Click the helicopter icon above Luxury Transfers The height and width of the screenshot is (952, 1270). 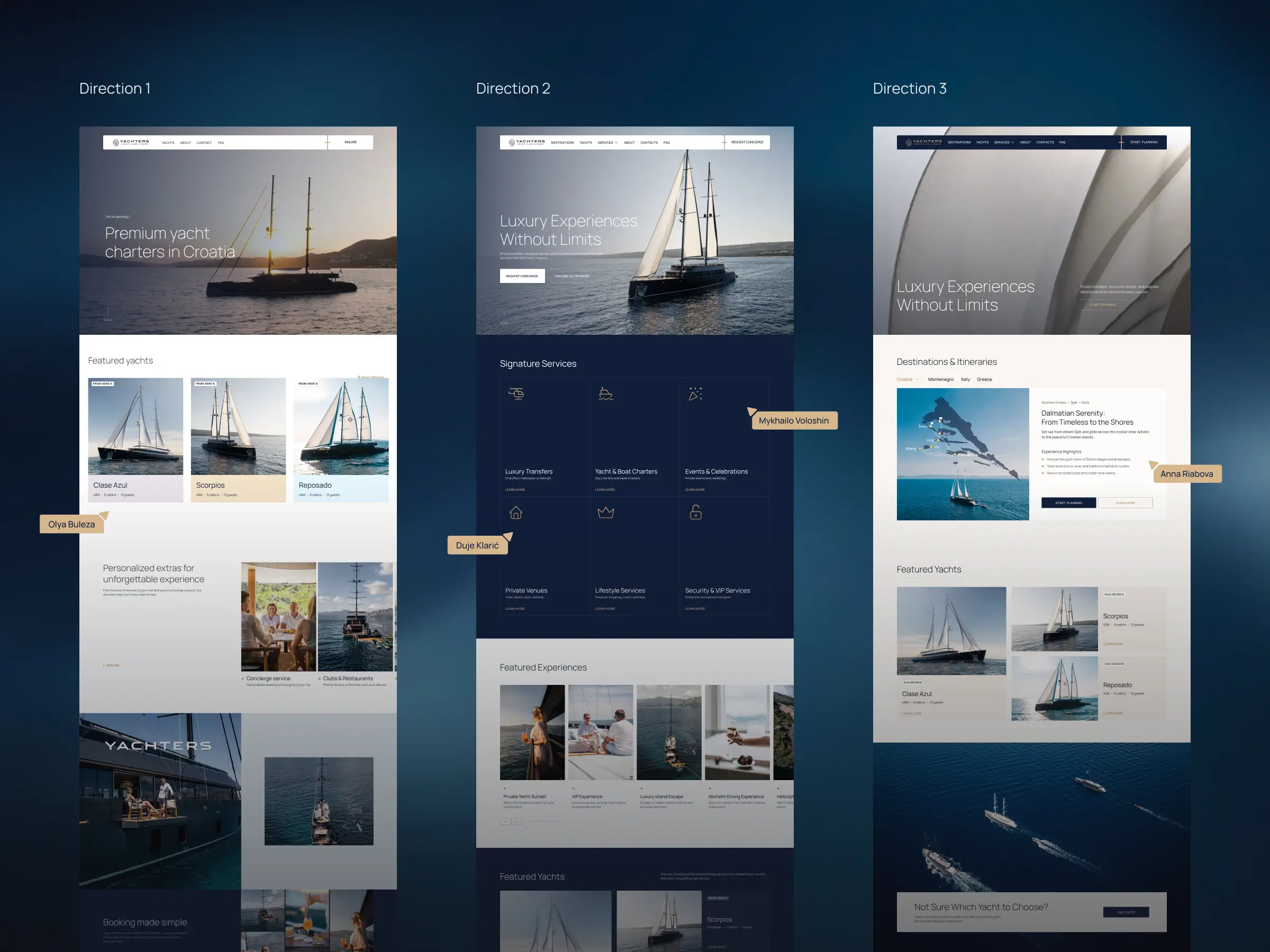click(516, 393)
